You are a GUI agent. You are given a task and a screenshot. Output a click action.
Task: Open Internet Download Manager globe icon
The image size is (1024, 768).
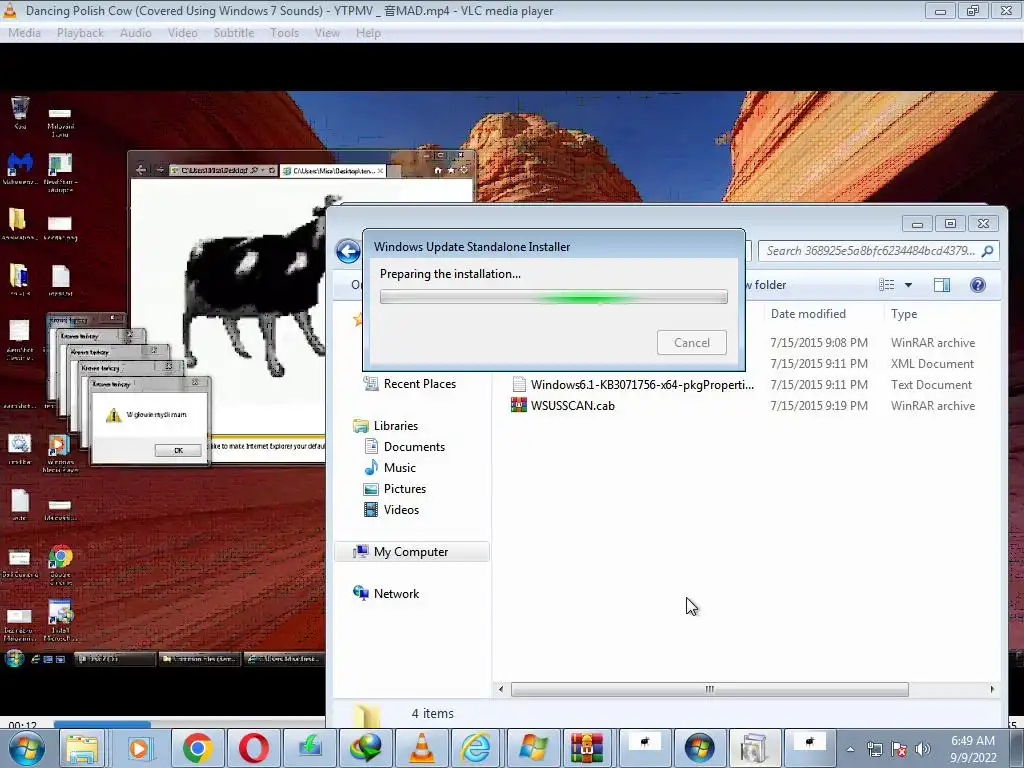coord(366,748)
